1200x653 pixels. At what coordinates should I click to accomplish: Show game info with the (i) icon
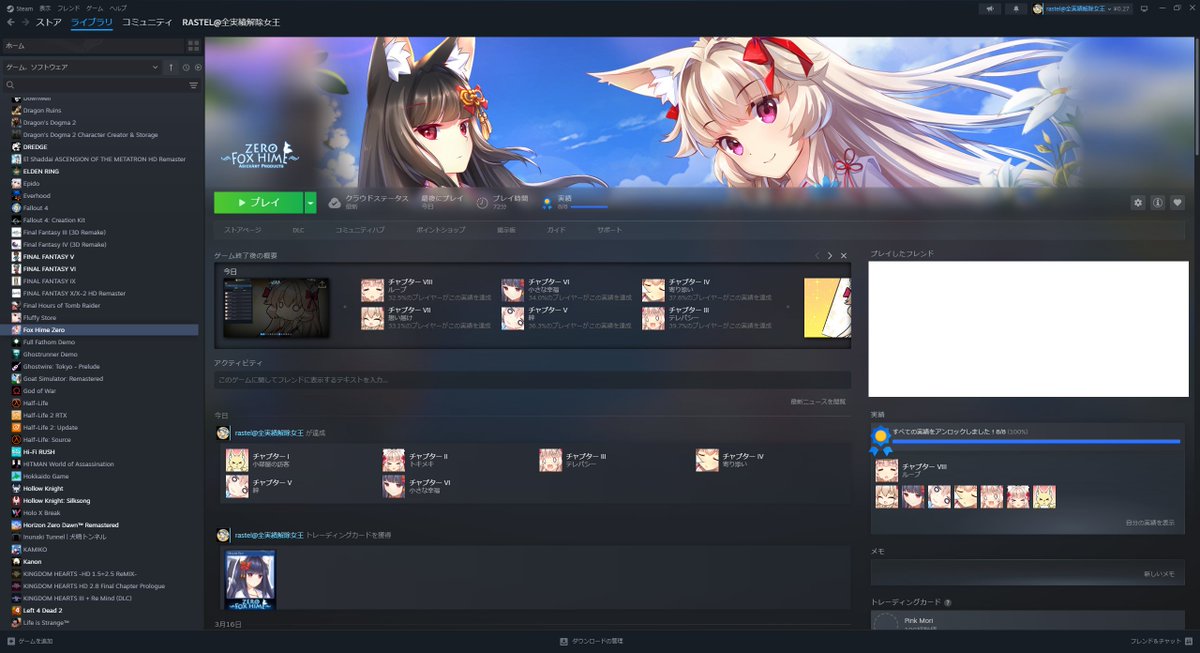[x=1158, y=202]
